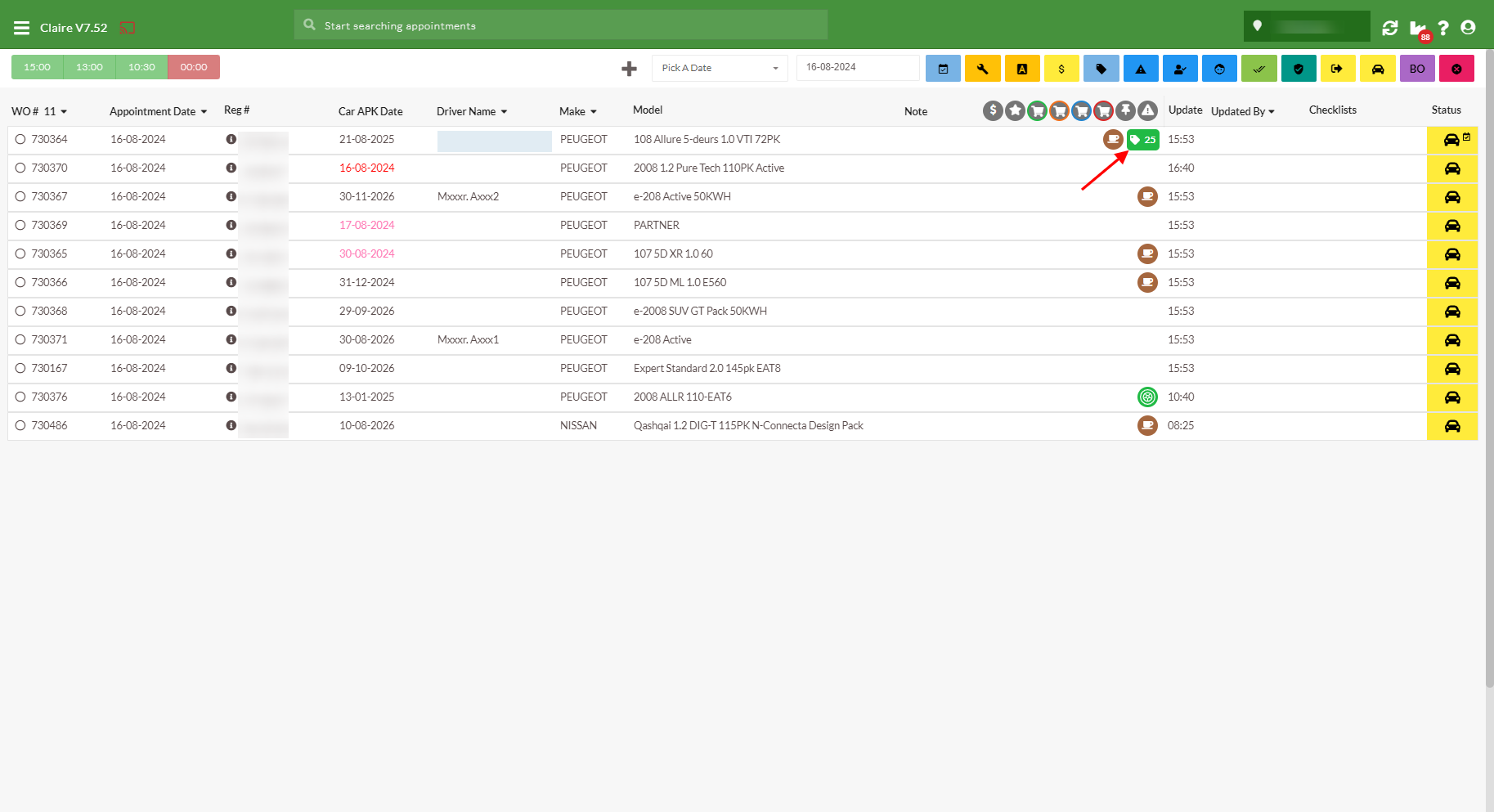This screenshot has width=1494, height=812.
Task: Click the teal shield check filter
Action: click(x=1299, y=69)
